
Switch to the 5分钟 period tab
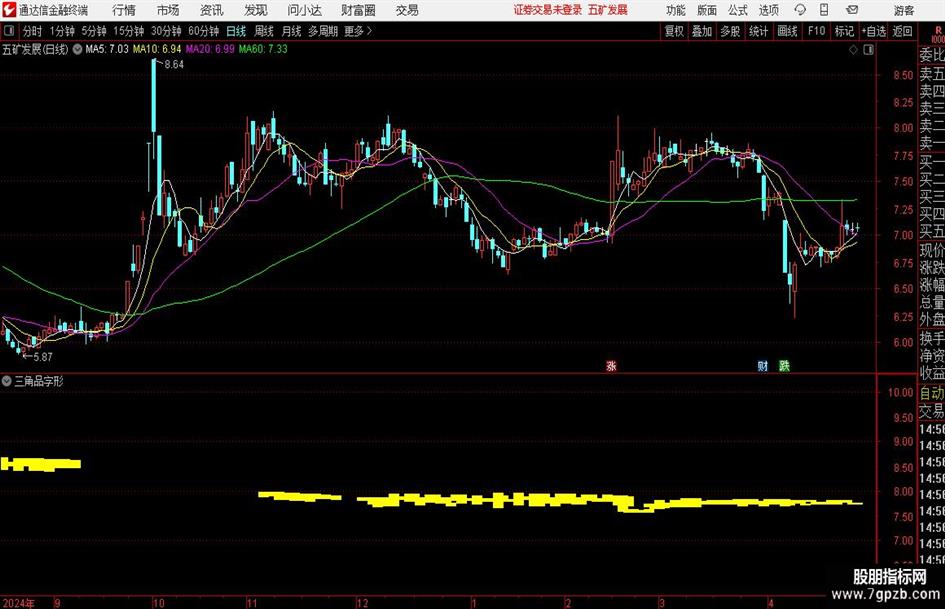(93, 31)
